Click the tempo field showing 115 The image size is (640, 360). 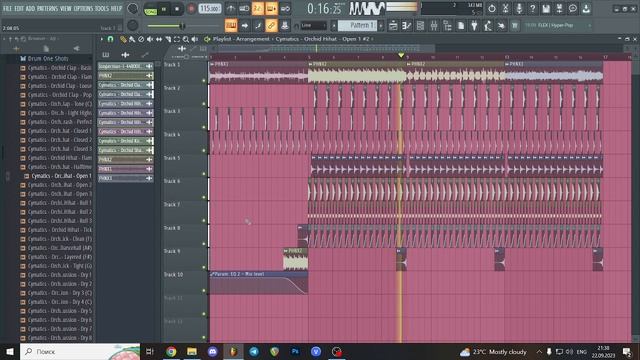pos(209,9)
